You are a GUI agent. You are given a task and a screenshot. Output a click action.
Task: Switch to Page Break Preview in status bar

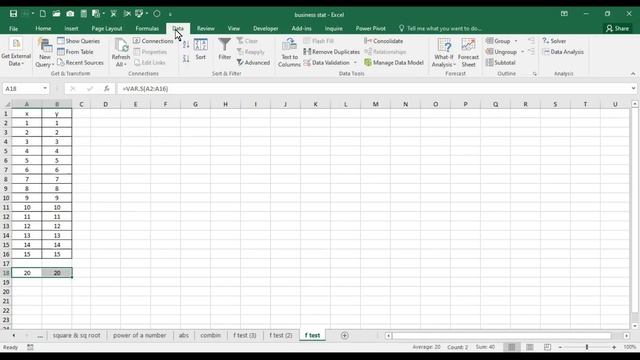tap(547, 347)
